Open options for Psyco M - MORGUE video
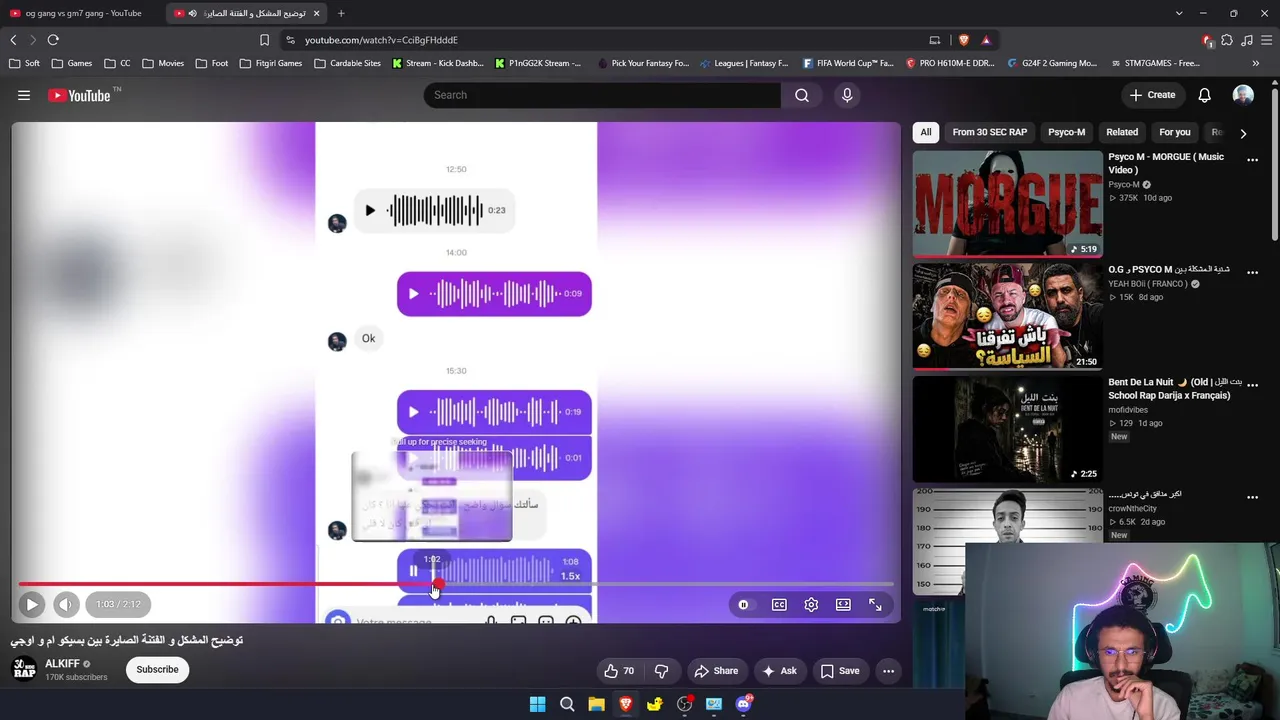Screen dimensions: 1280x720 [1252, 160]
